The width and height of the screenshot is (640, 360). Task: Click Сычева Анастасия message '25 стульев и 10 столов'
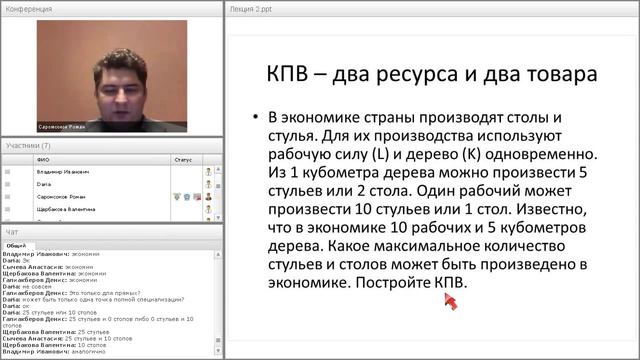tap(67, 338)
